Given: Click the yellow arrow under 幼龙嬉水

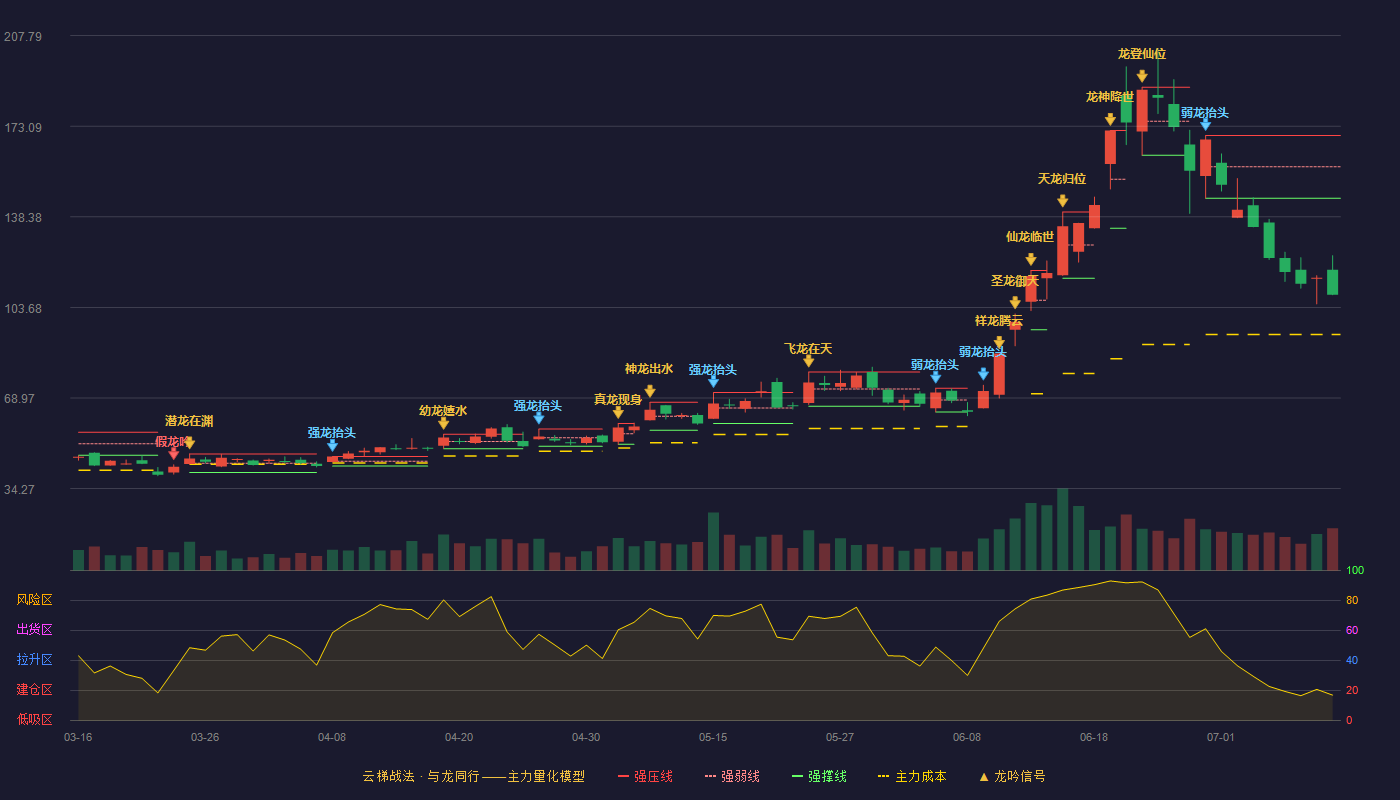Looking at the screenshot, I should pyautogui.click(x=443, y=424).
